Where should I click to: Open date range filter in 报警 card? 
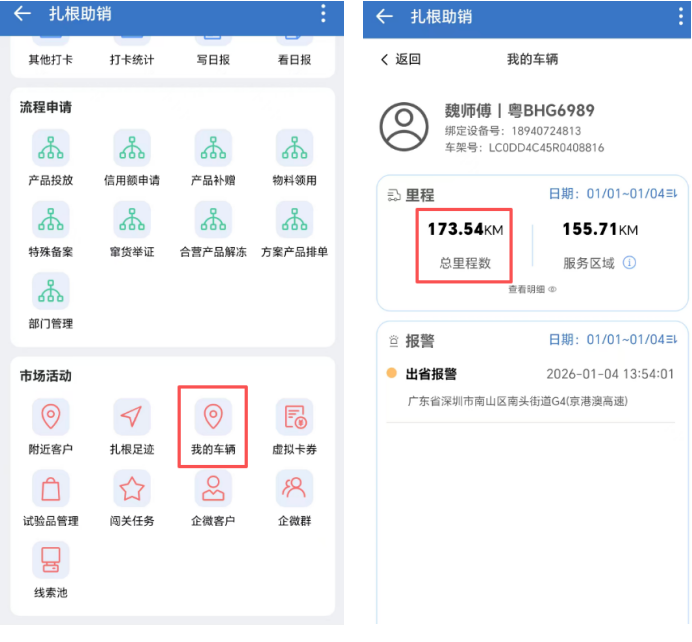pyautogui.click(x=613, y=341)
